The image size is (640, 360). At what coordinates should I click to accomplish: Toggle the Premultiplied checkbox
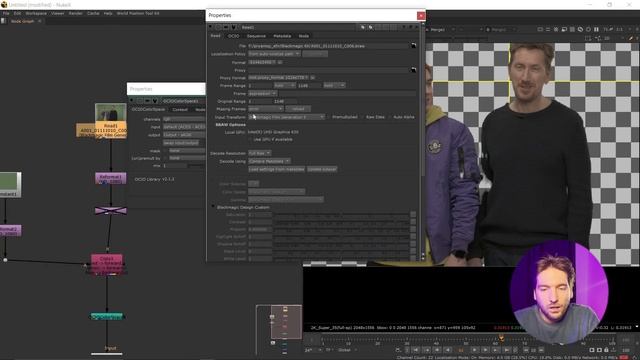coord(330,117)
